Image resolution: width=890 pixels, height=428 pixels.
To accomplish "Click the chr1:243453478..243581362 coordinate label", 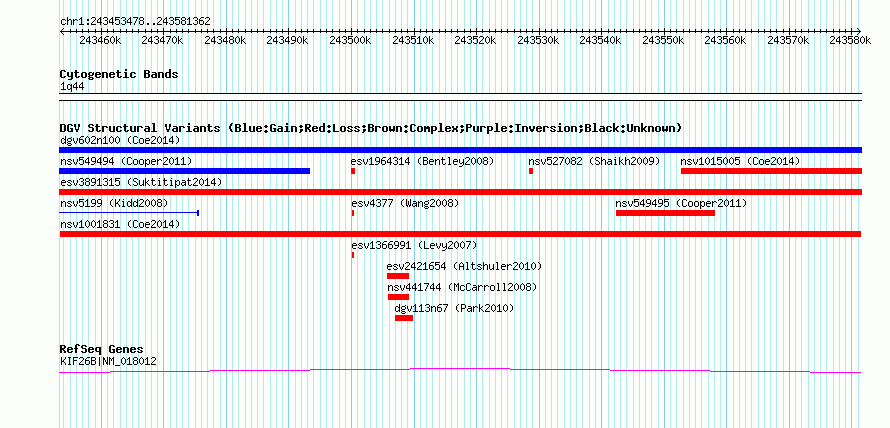I will [x=136, y=21].
